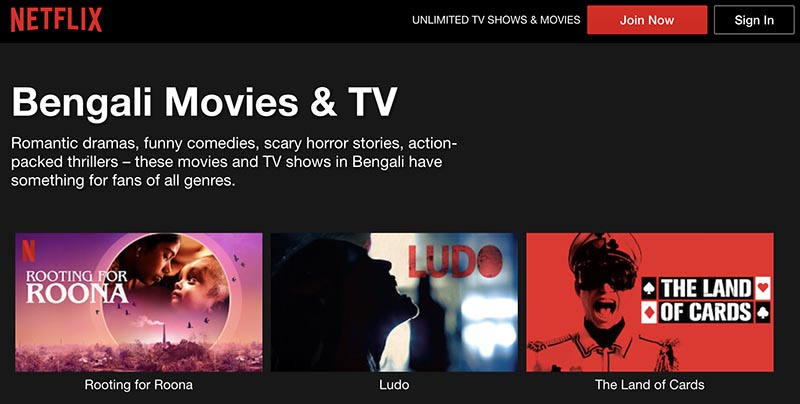This screenshot has width=800, height=404.
Task: Click the red Join Now button
Action: point(647,20)
